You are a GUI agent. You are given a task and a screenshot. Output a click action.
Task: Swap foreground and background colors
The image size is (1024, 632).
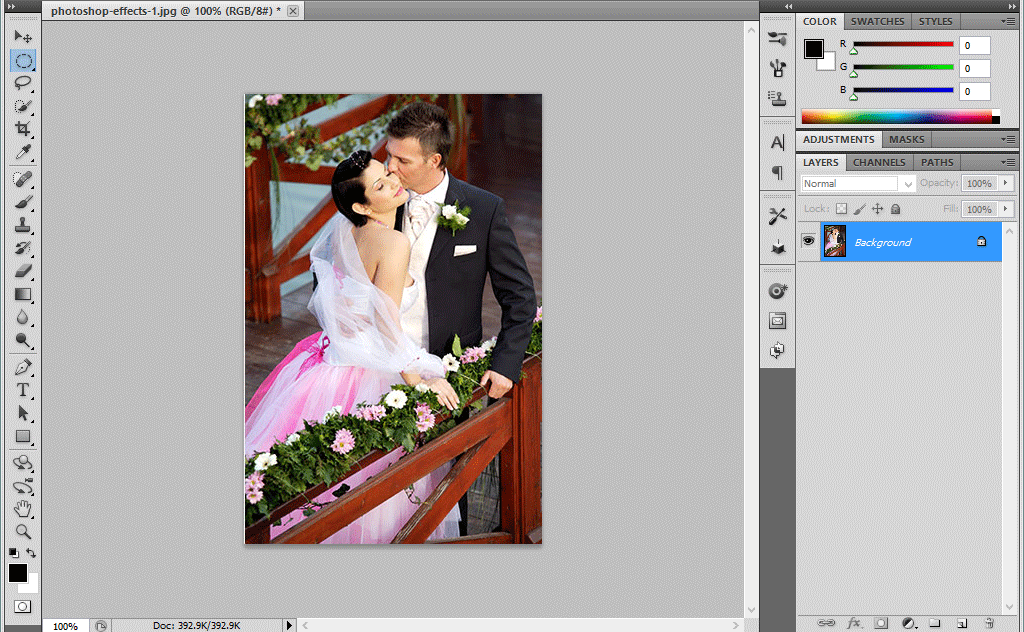pyautogui.click(x=31, y=552)
